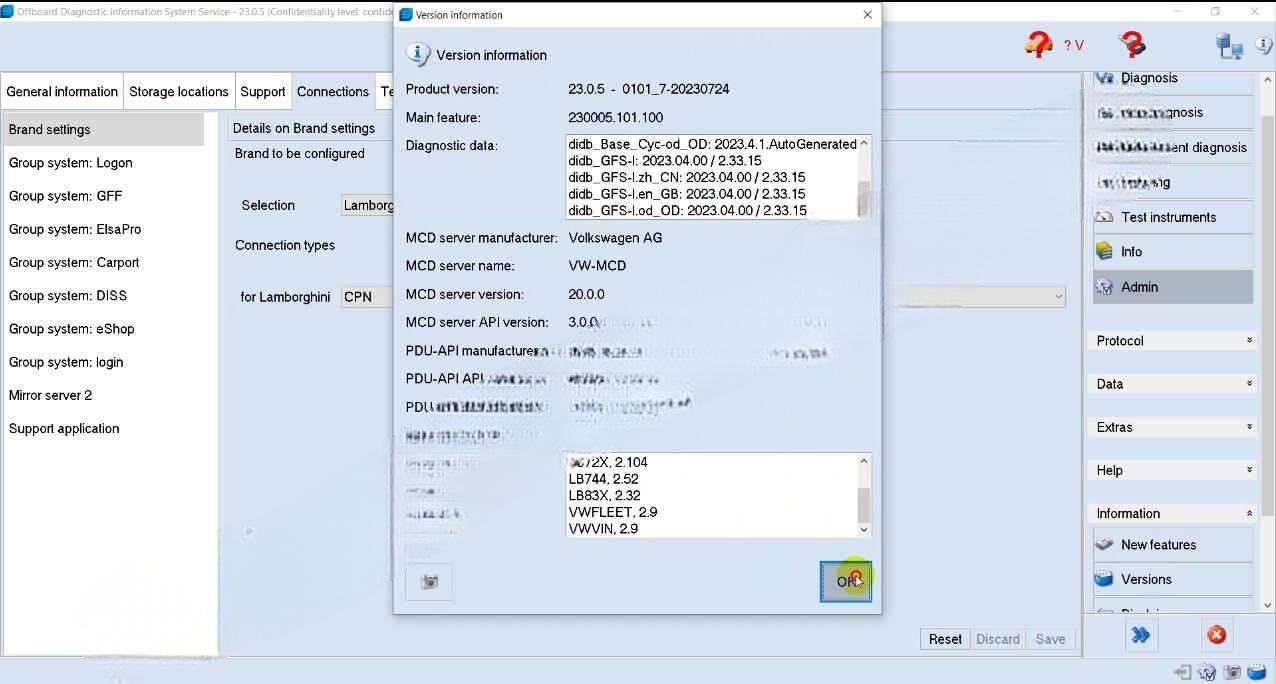Open the Diagnosis mode in the right panel
The height and width of the screenshot is (684, 1276).
pos(1172,78)
